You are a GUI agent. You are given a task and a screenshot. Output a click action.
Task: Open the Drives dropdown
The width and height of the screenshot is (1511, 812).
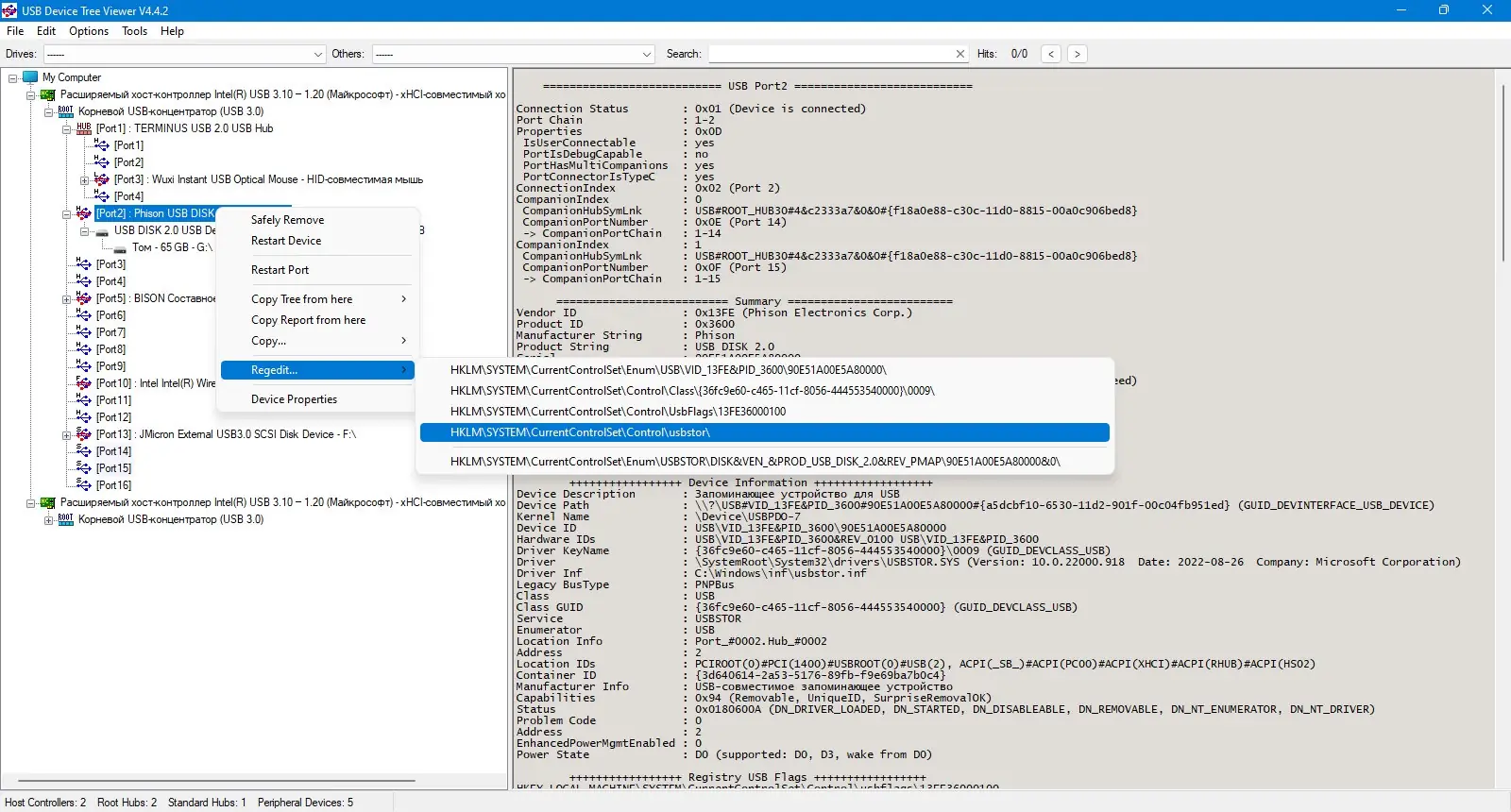click(x=318, y=54)
